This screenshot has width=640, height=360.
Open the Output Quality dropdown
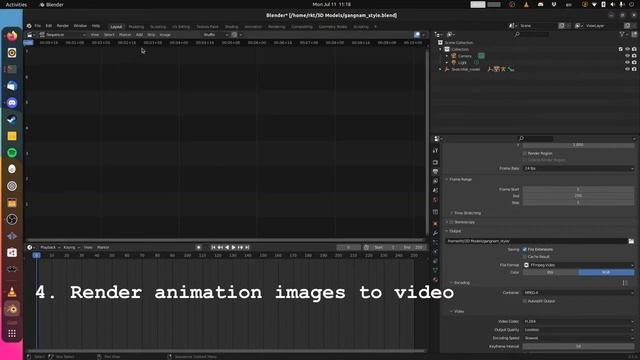(x=579, y=330)
